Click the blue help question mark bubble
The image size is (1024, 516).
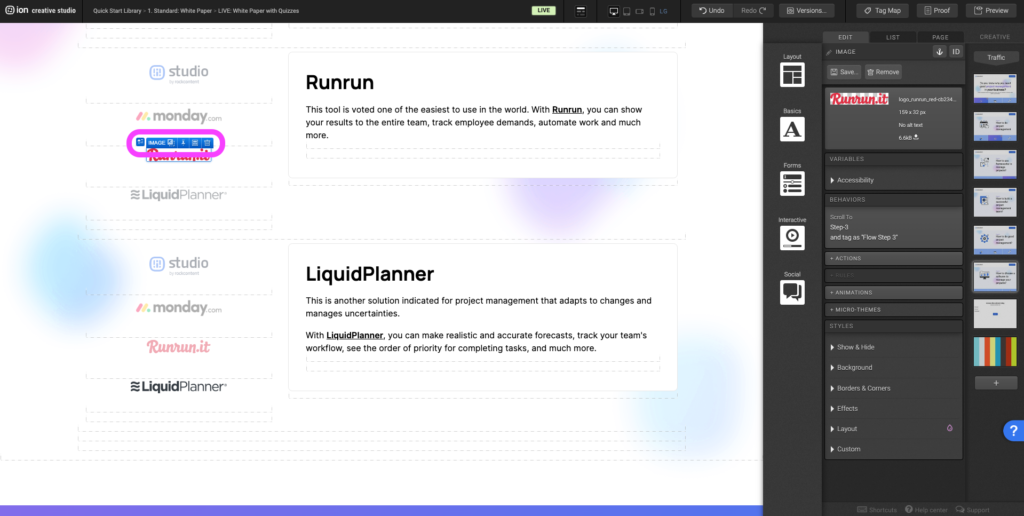tap(1011, 431)
